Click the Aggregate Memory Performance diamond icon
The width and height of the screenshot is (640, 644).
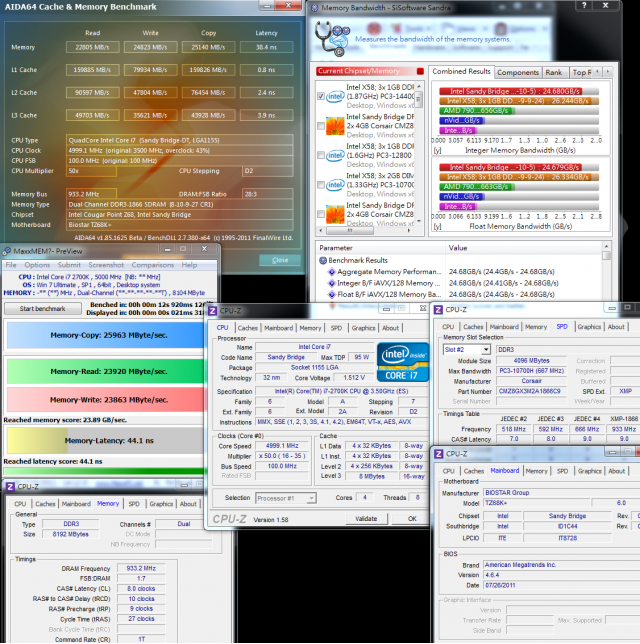point(332,271)
